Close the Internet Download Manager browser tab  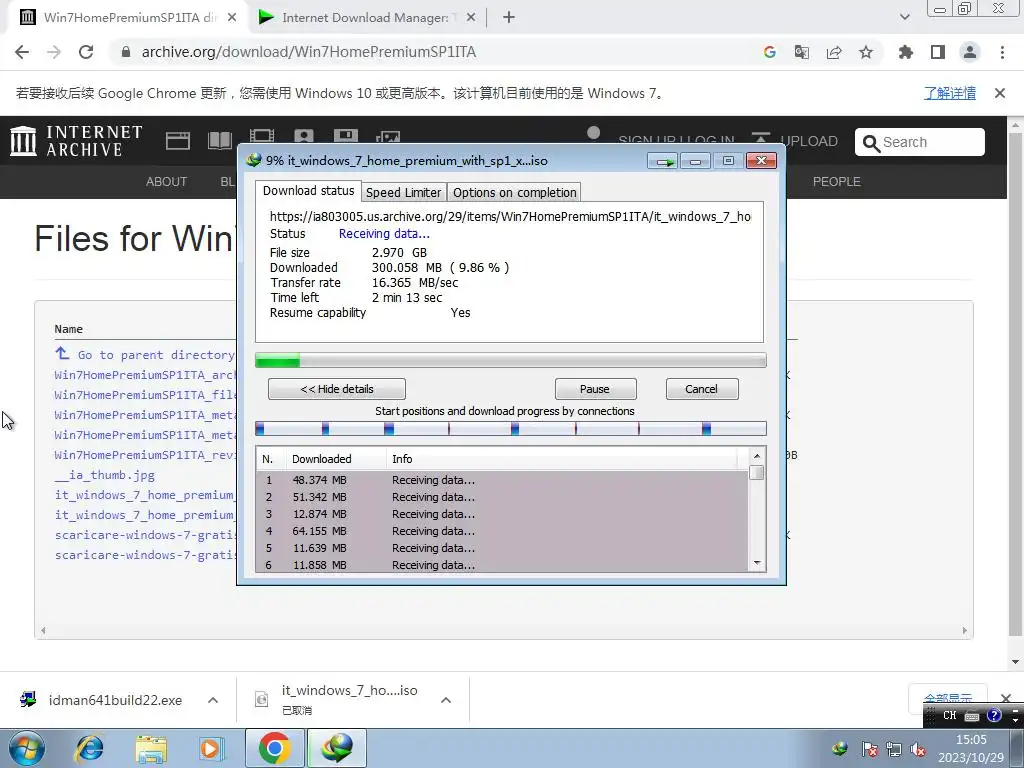471,18
